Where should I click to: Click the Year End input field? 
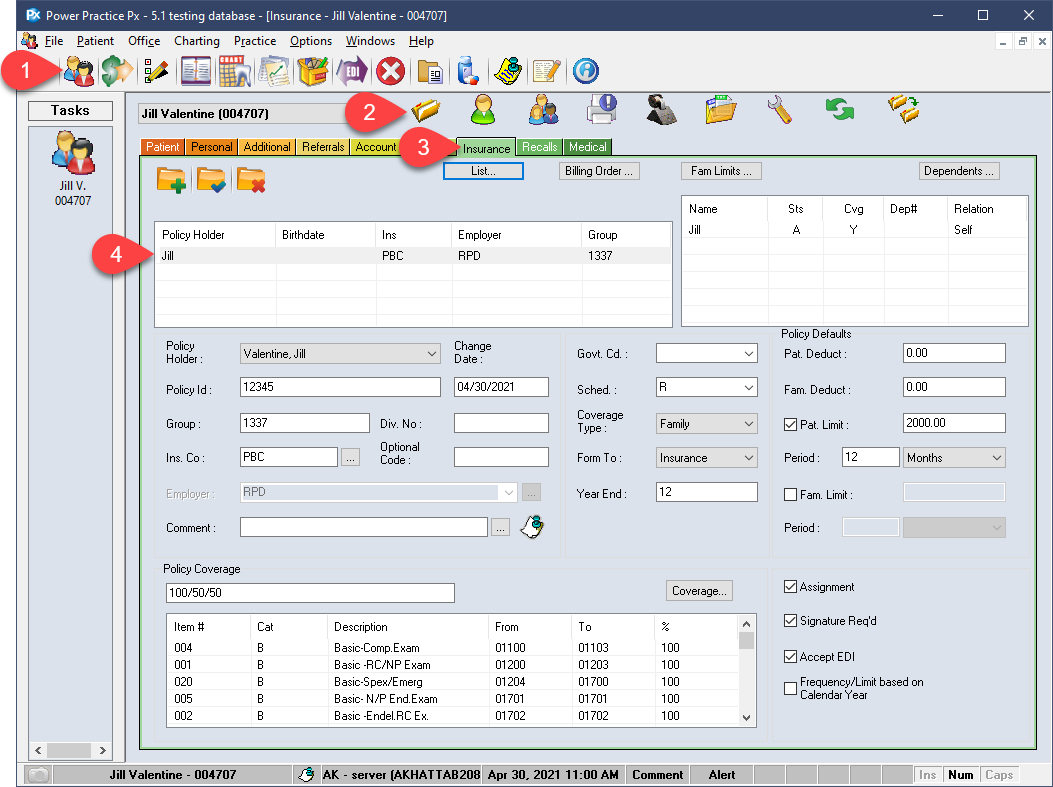(706, 492)
